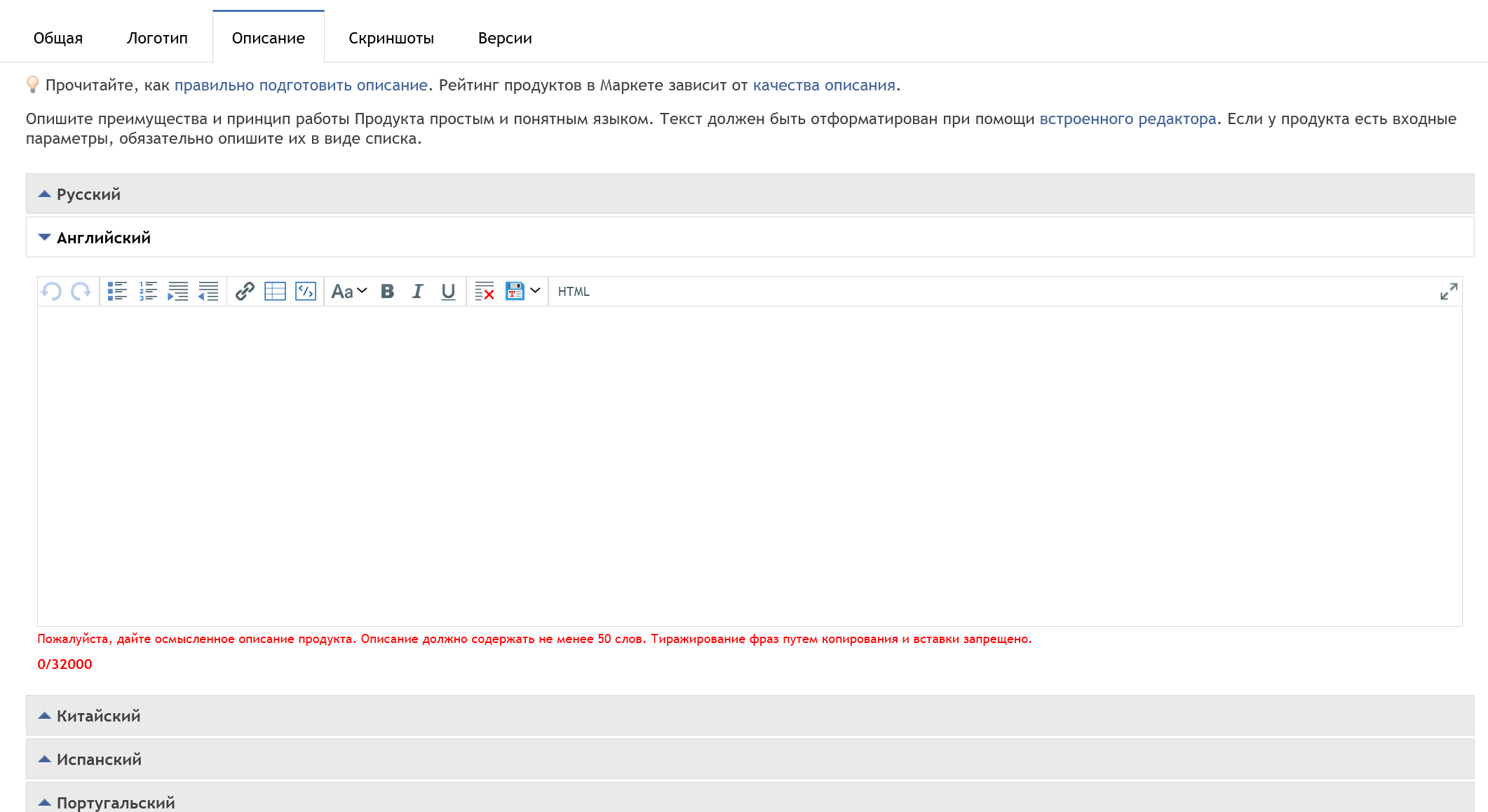Open the Версии tab
Screen dimensions: 1488x812
[x=504, y=38]
